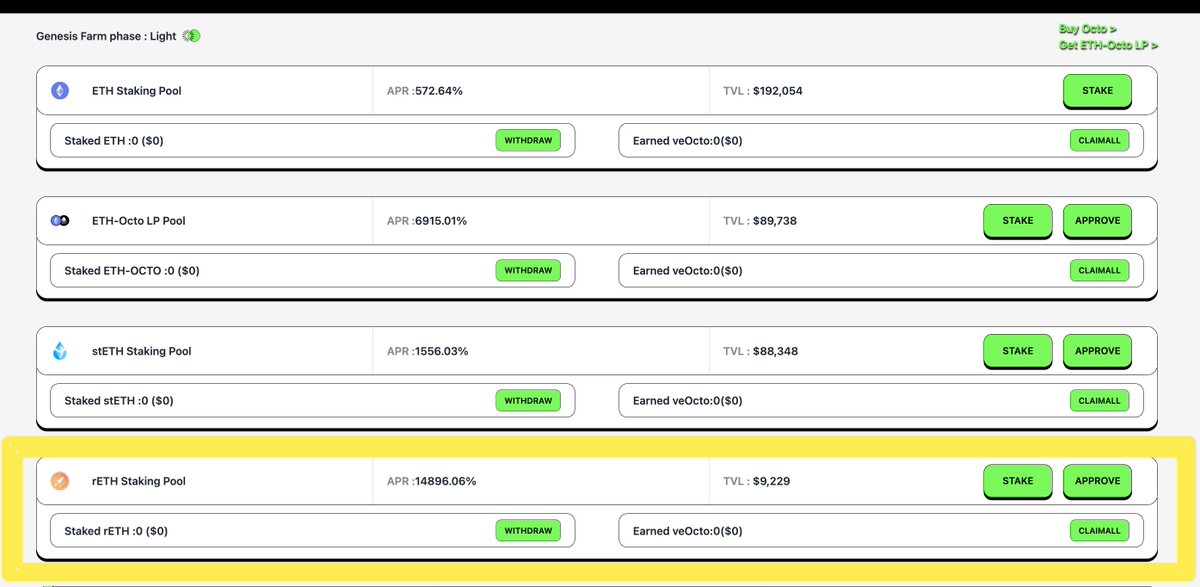1200x587 pixels.
Task: Withdraw staked ETH-OCTO
Action: click(528, 271)
